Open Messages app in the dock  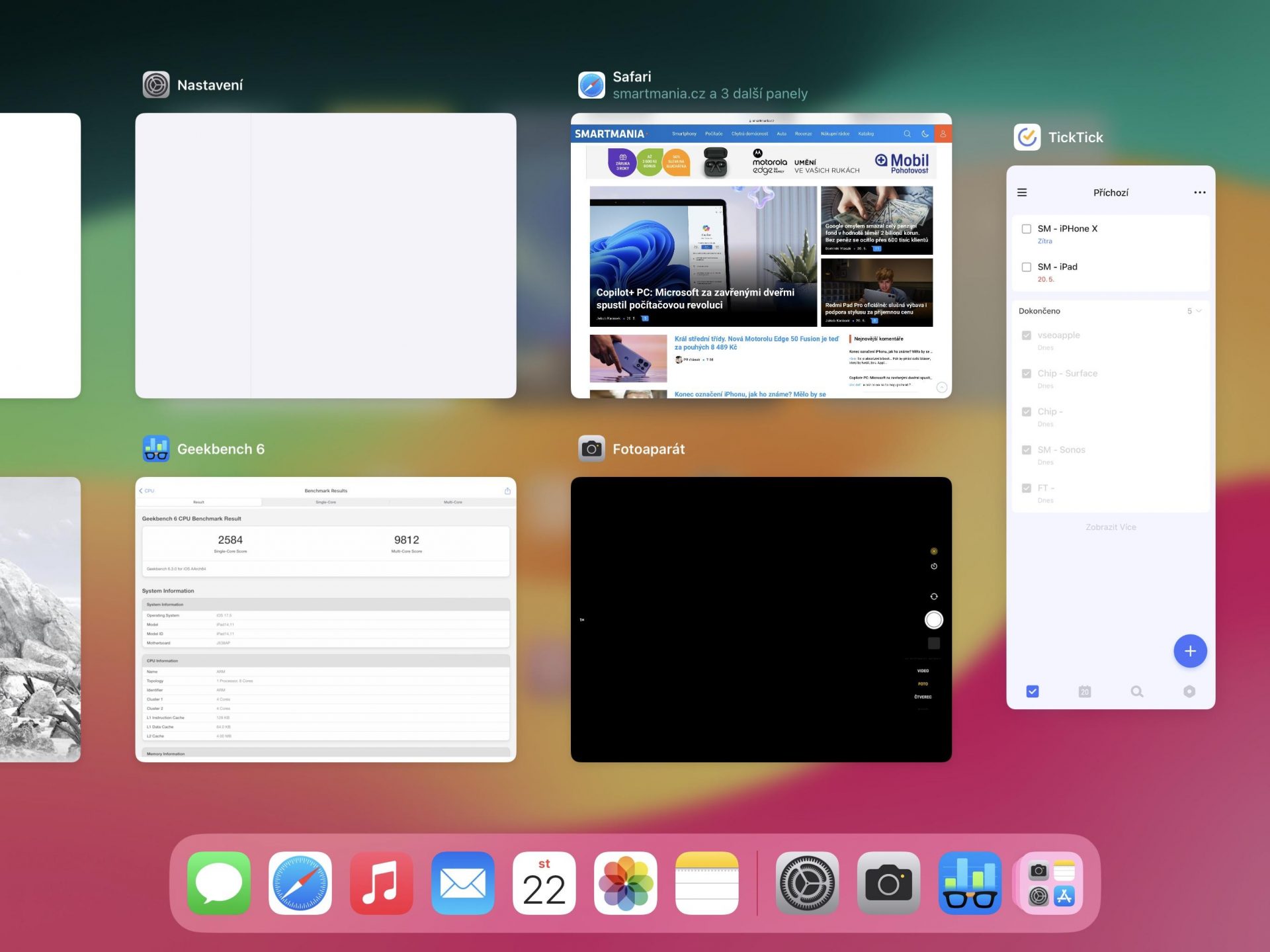coord(219,883)
